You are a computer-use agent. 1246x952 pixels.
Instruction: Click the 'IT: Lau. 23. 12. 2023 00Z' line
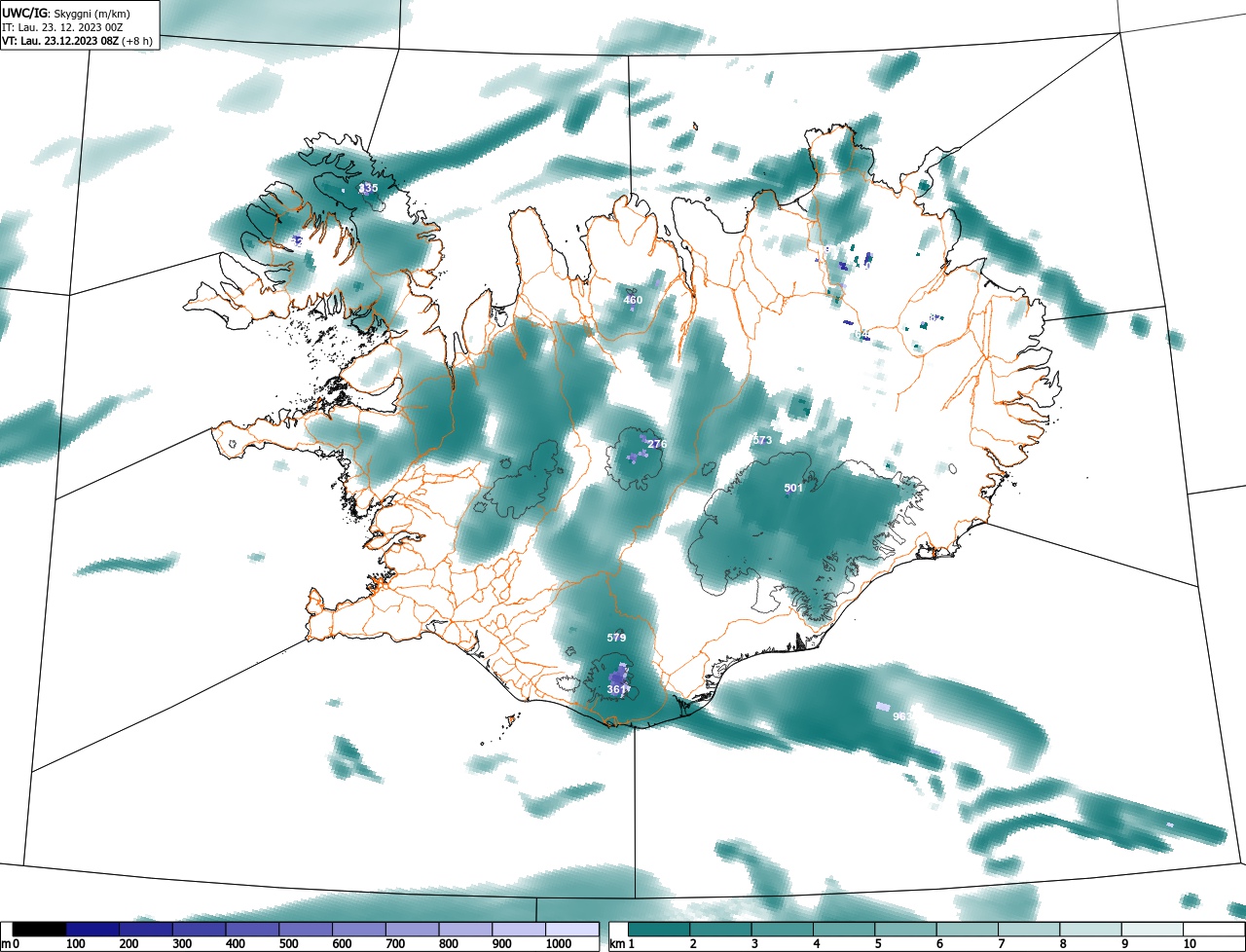(x=60, y=27)
